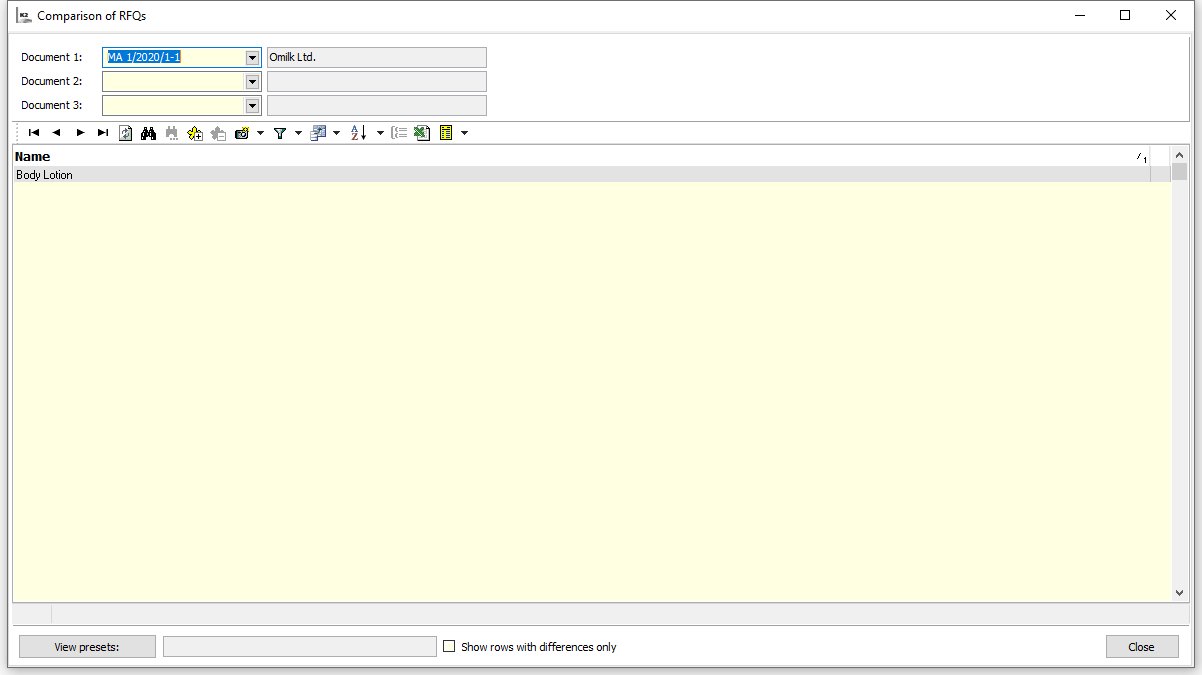Viewport: 1202px width, 675px height.
Task: Click the greyed remove-star marker icon
Action: tap(218, 133)
